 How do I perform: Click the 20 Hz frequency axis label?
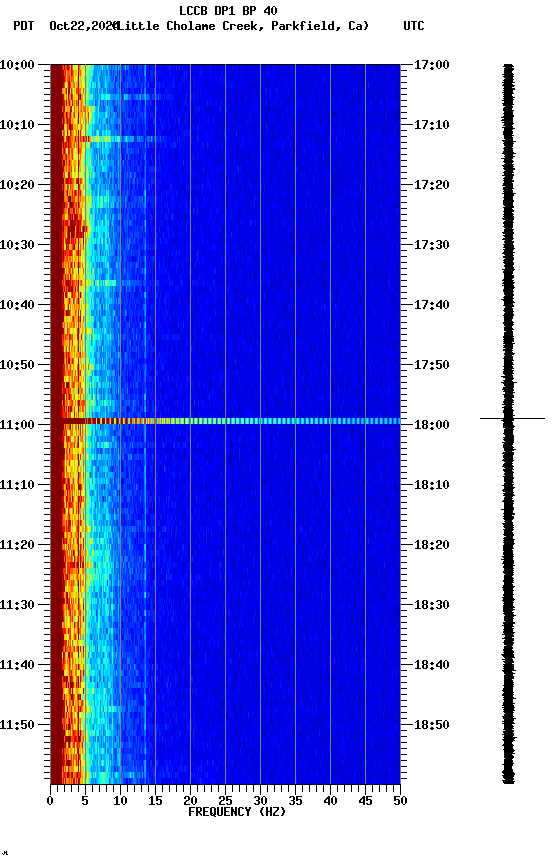[190, 801]
